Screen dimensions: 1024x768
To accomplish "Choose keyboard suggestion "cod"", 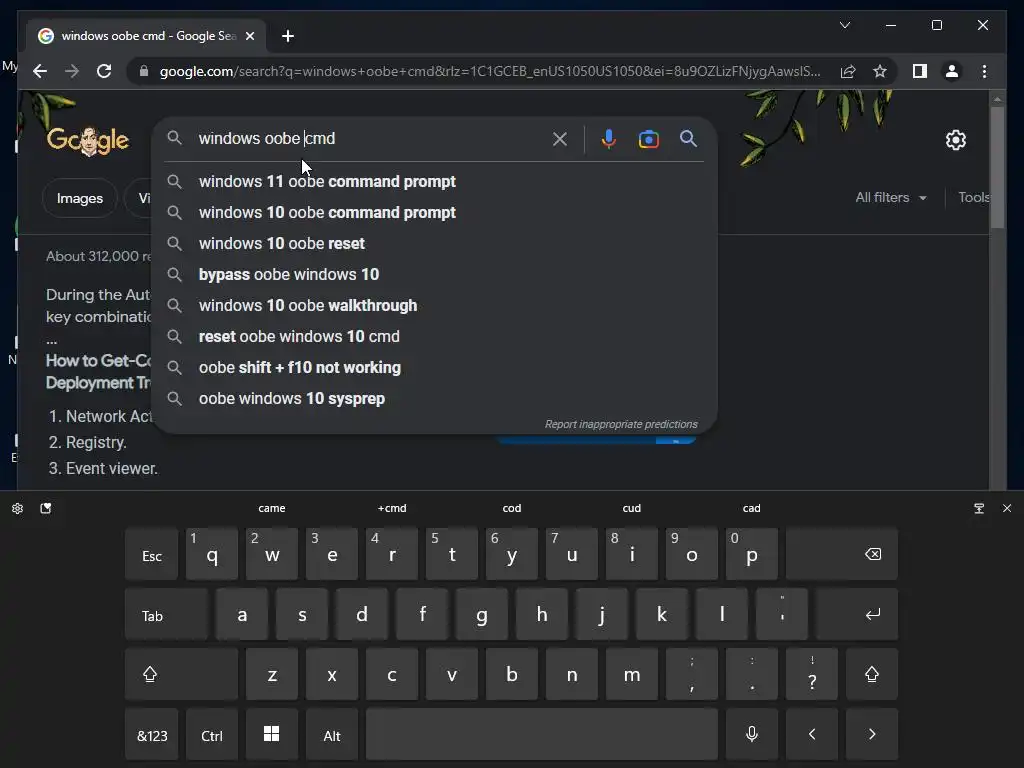I will tap(512, 508).
